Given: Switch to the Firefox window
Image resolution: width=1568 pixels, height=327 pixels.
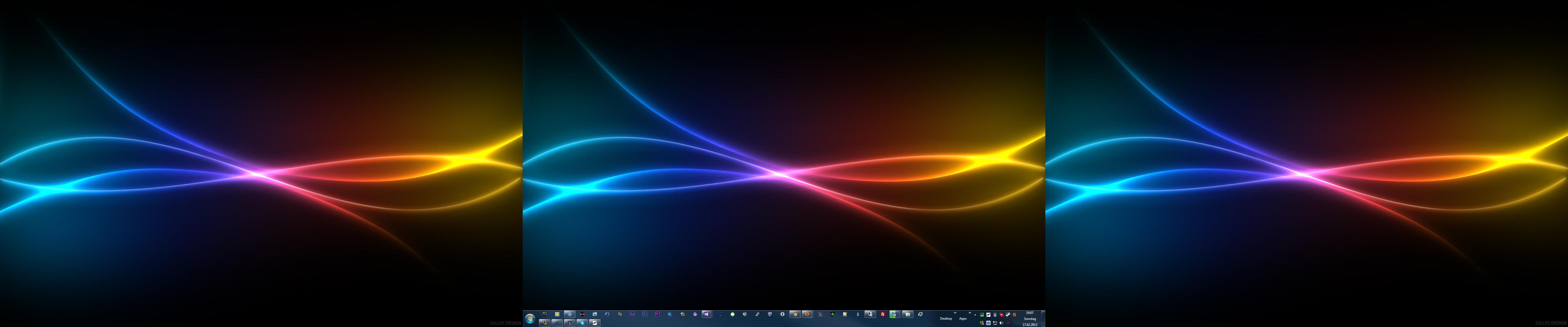Looking at the screenshot, I should (x=807, y=314).
